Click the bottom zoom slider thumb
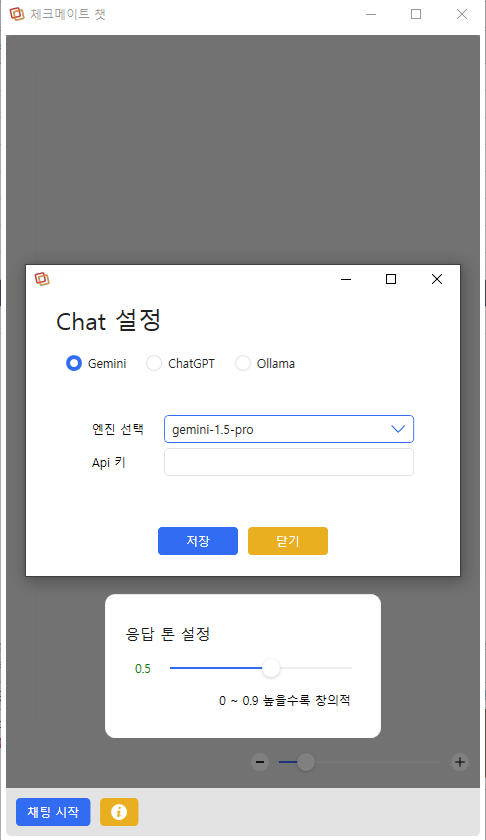Image resolution: width=486 pixels, height=840 pixels. point(306,762)
